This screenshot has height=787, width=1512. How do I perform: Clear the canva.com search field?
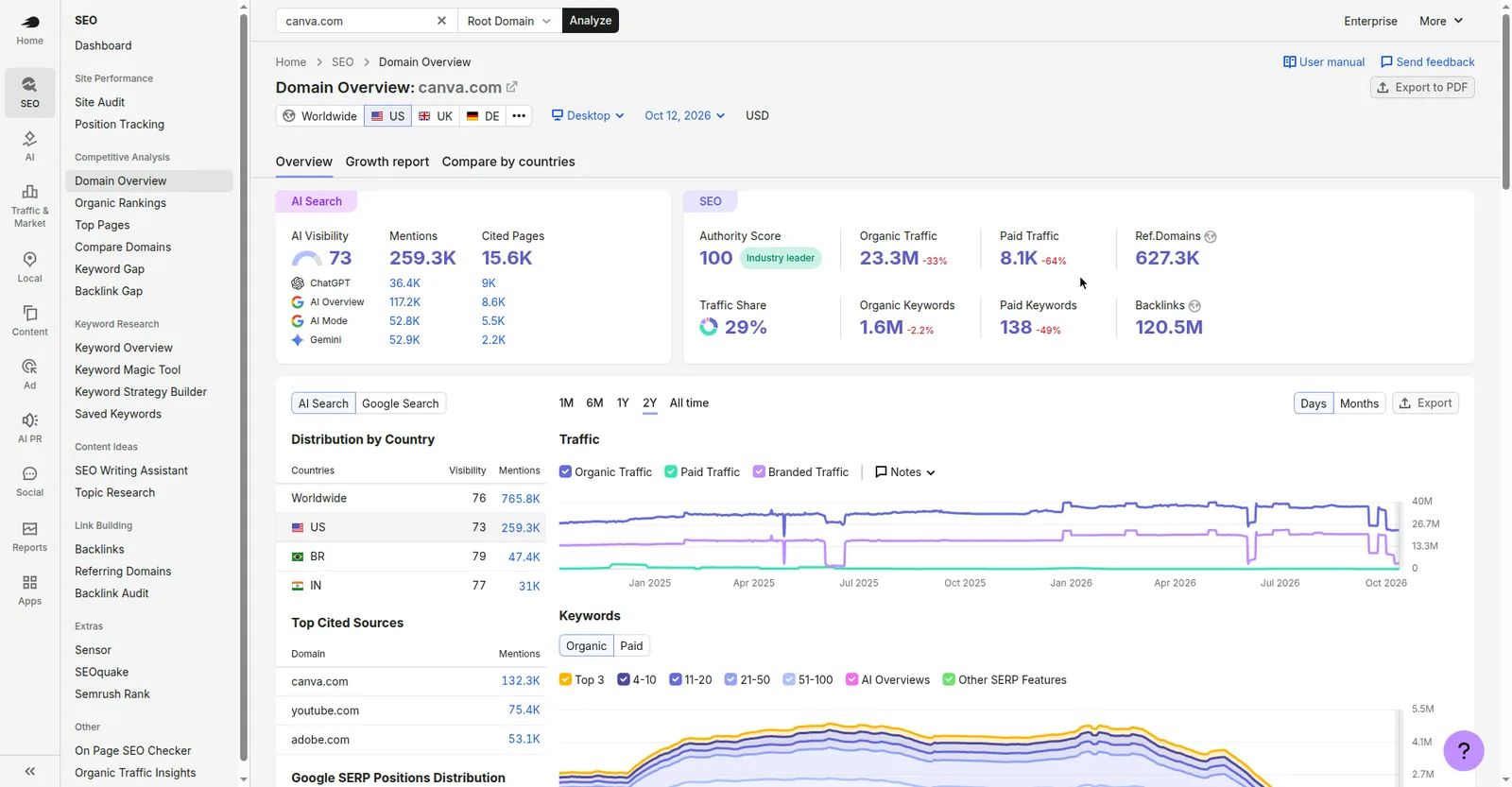point(441,21)
